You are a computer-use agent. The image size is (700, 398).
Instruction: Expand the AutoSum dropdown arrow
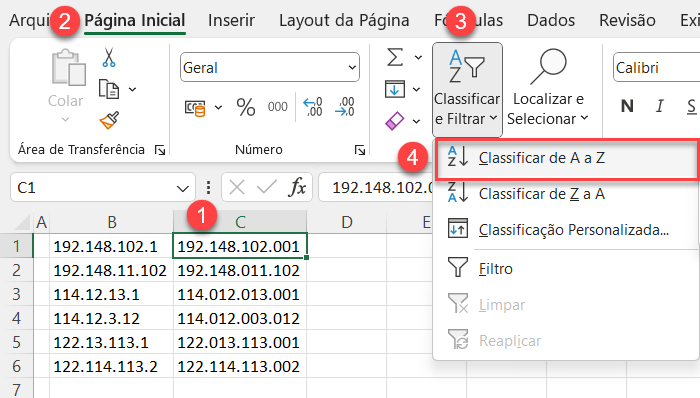click(418, 58)
